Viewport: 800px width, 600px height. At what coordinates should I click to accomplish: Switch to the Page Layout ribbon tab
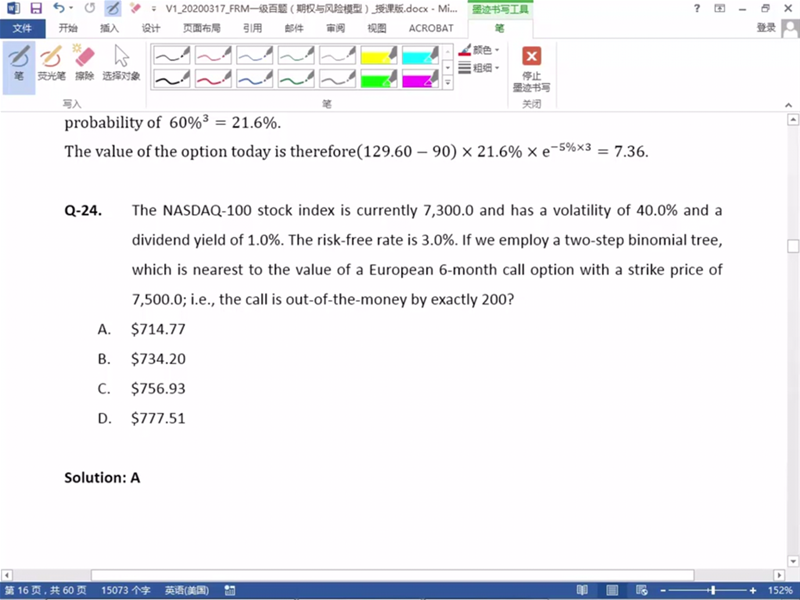click(x=202, y=29)
